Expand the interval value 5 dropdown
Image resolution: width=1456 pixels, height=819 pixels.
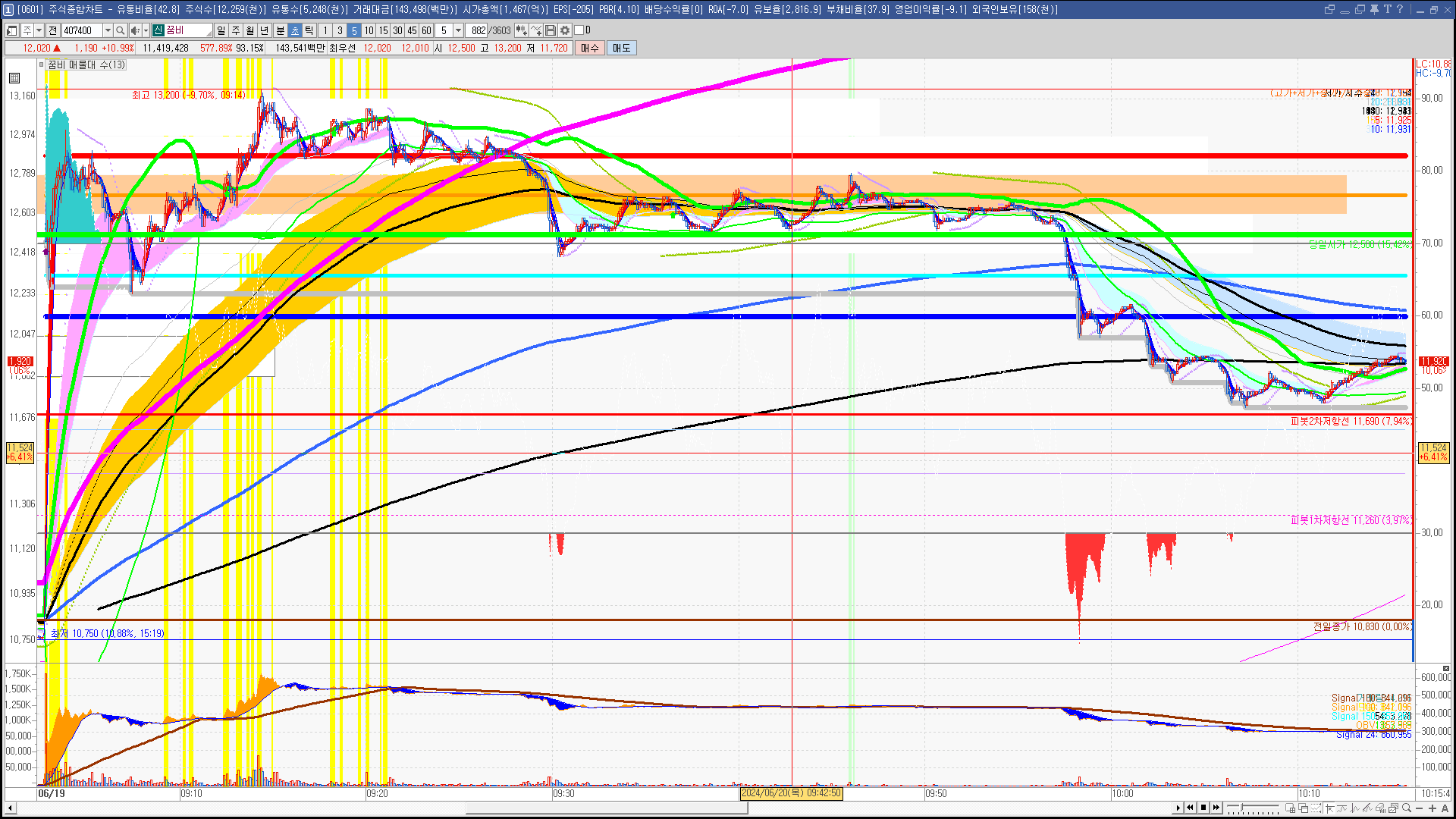(x=458, y=30)
